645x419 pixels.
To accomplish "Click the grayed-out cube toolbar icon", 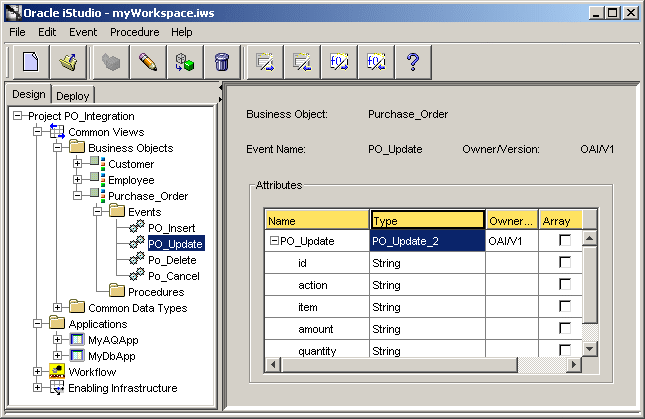I will (111, 62).
